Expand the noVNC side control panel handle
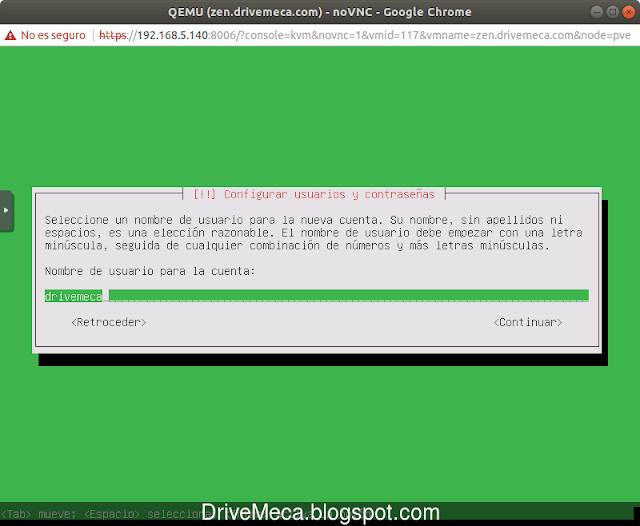The height and width of the screenshot is (526, 640). (x=7, y=211)
